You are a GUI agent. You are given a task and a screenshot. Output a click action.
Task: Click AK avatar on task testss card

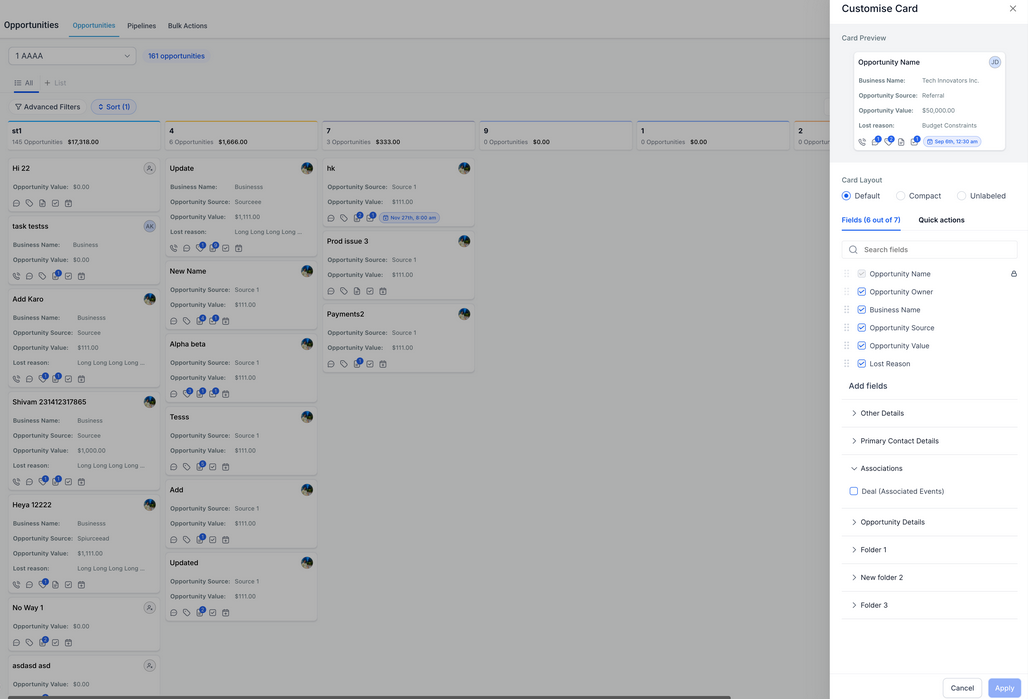click(149, 226)
